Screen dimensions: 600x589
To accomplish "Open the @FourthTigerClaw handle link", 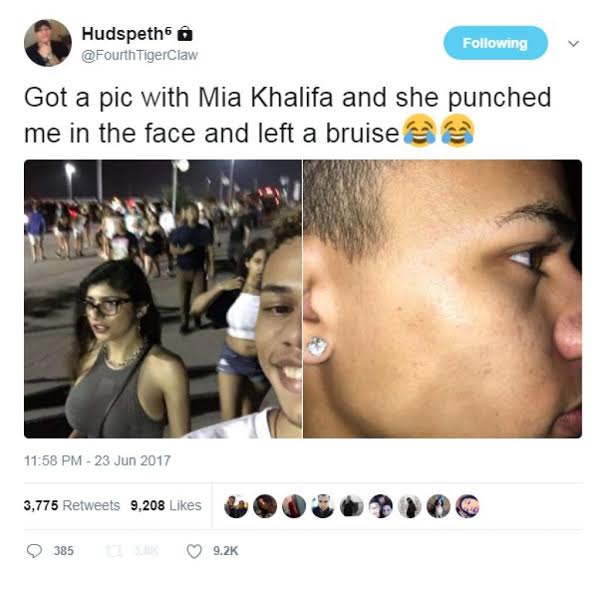I will [x=140, y=55].
